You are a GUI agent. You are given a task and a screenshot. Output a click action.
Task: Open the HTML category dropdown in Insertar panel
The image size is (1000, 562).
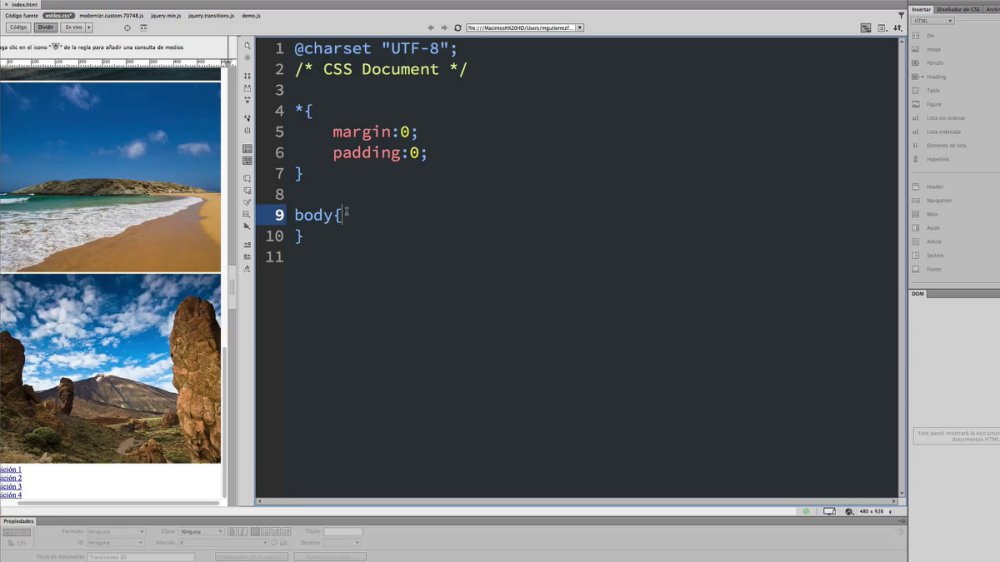click(932, 21)
